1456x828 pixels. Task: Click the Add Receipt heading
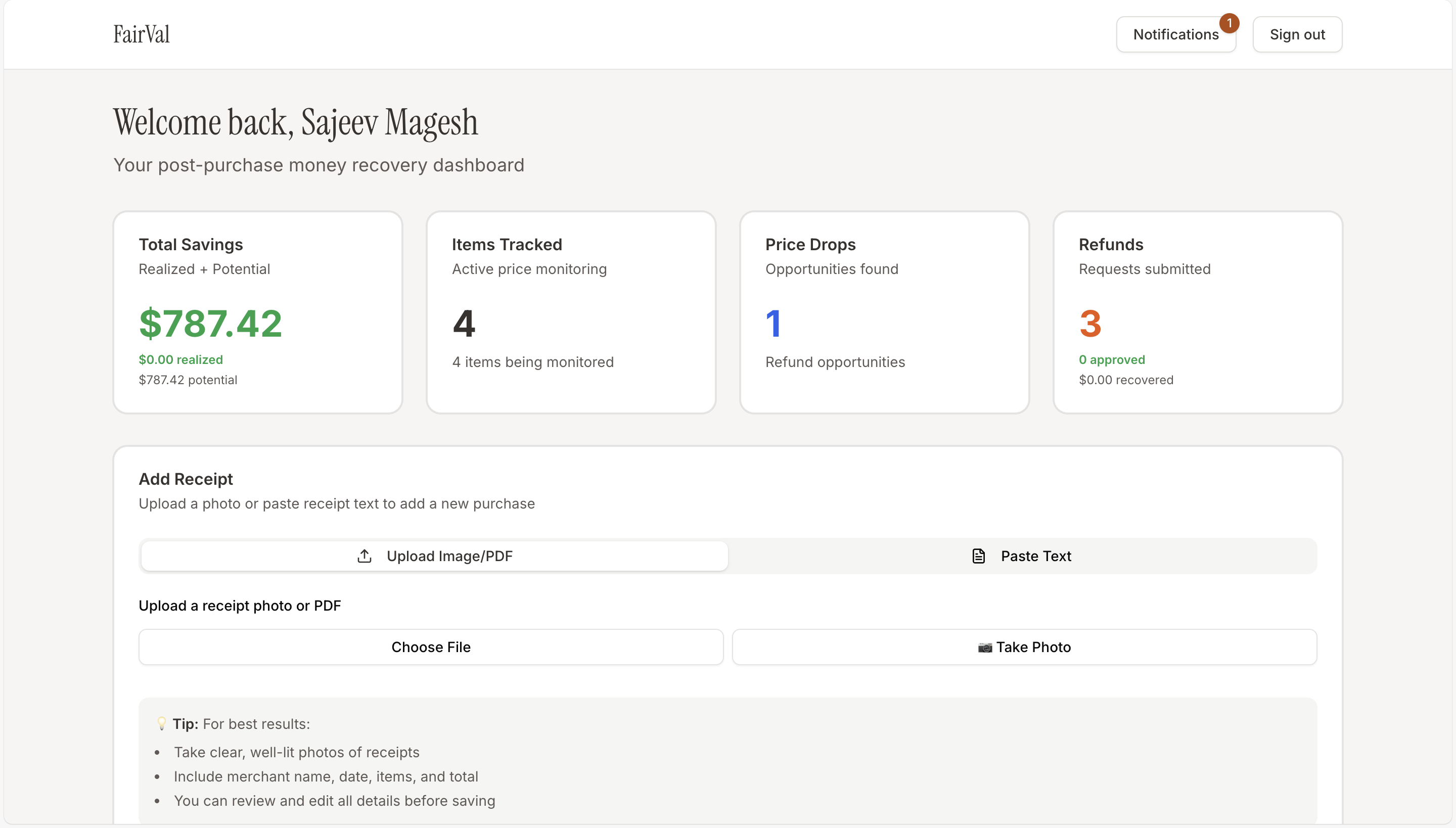pyautogui.click(x=186, y=479)
